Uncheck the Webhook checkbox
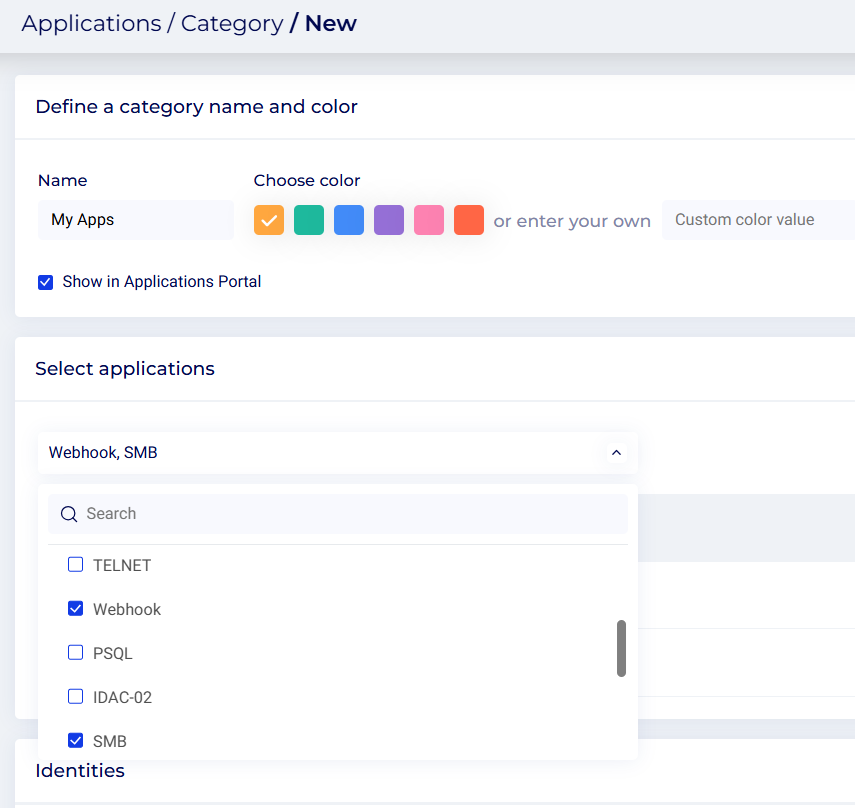Image resolution: width=855 pixels, height=808 pixels. (x=75, y=608)
